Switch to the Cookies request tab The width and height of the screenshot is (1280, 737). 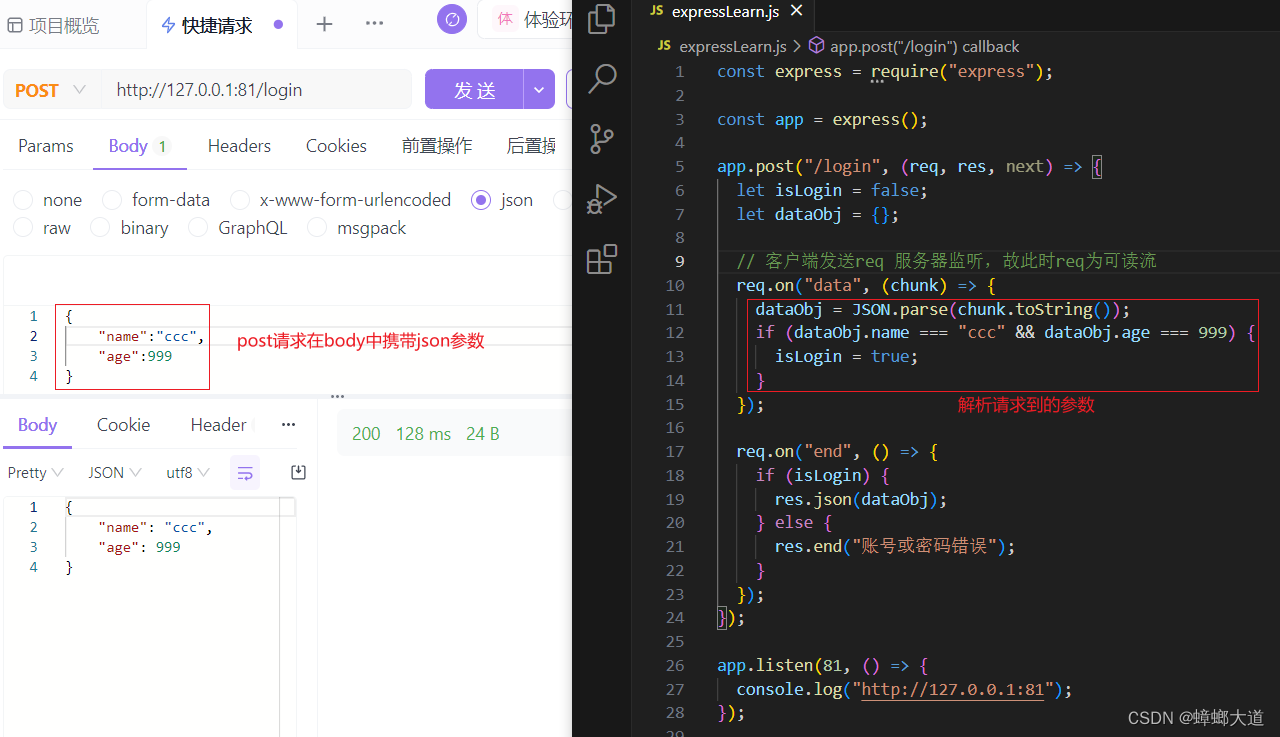click(x=336, y=146)
